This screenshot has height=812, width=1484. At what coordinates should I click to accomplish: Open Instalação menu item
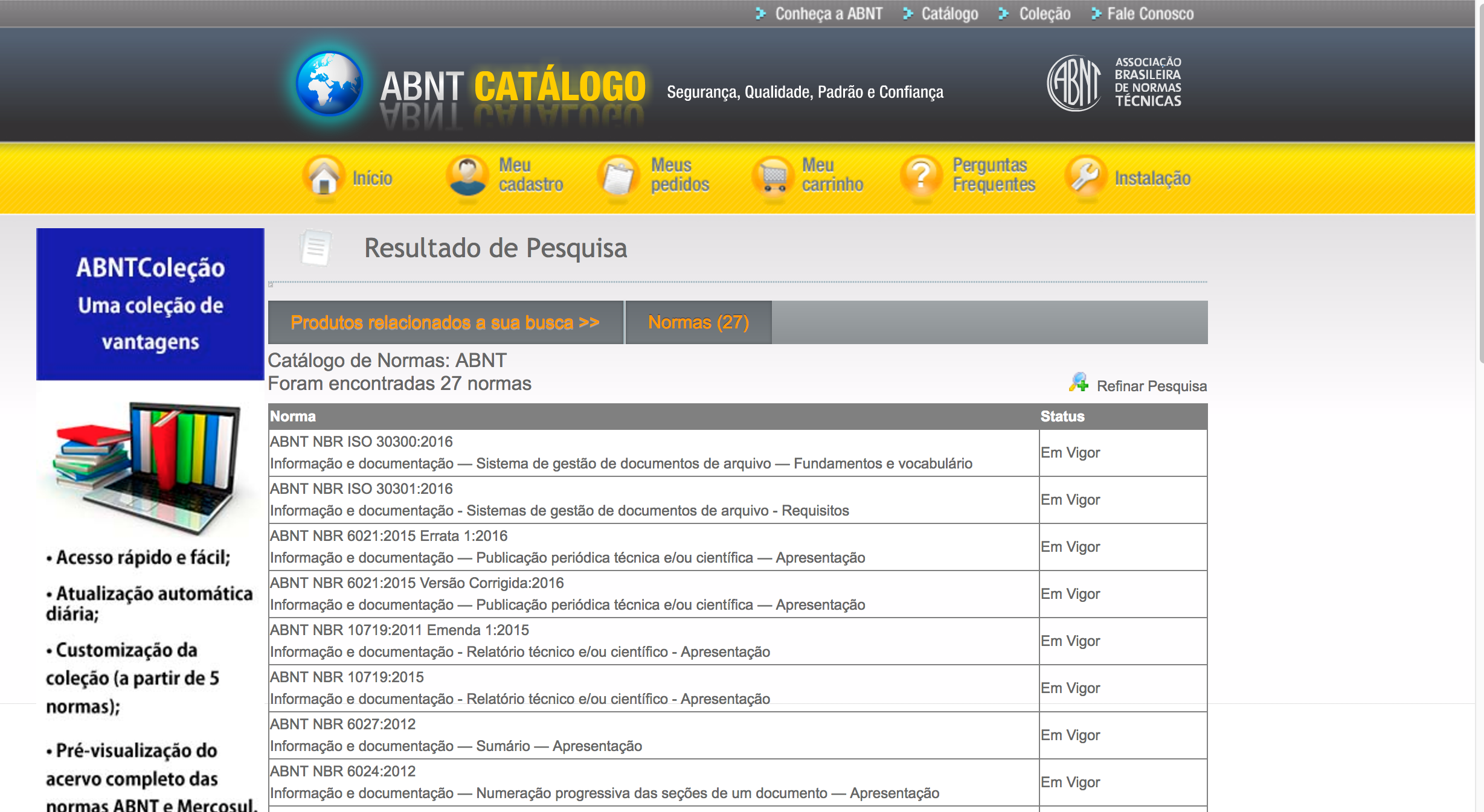pos(1152,178)
